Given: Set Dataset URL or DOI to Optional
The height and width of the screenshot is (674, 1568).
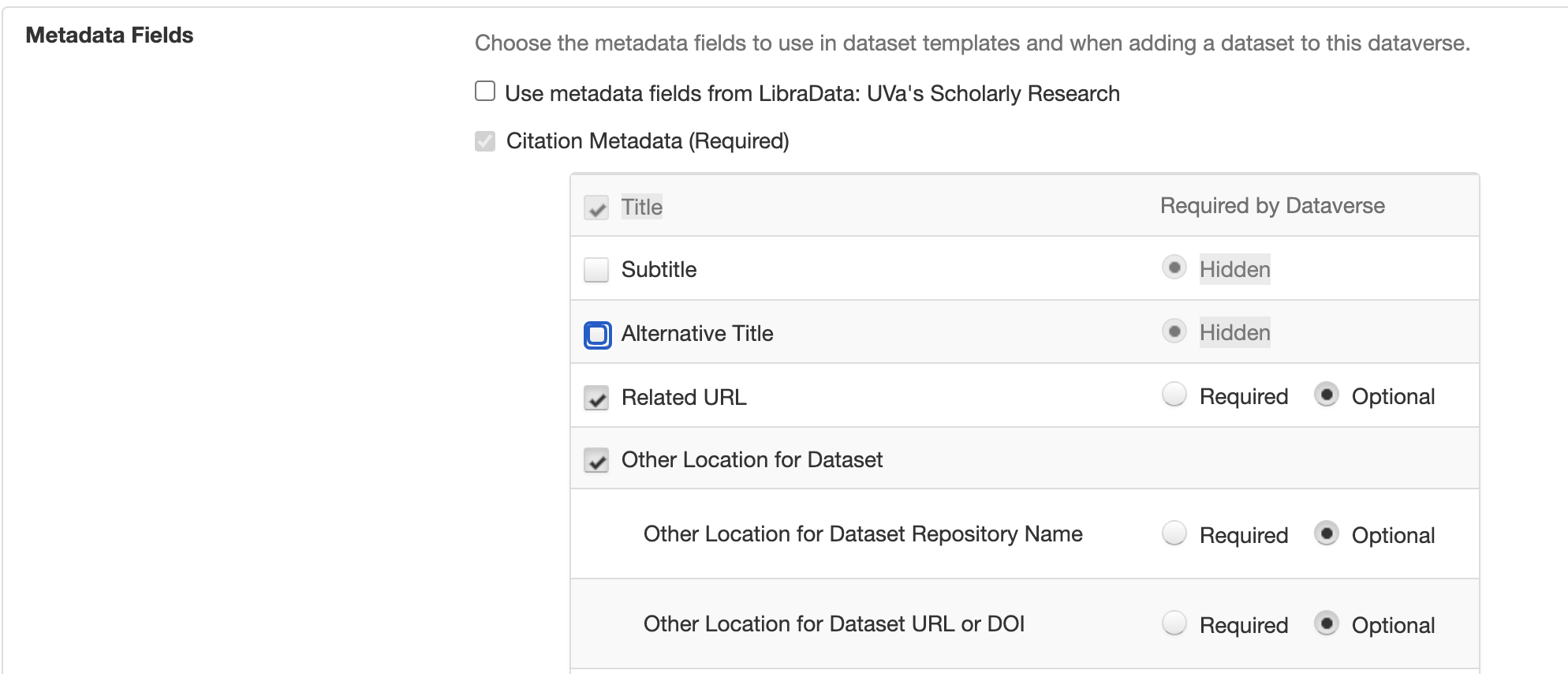Looking at the screenshot, I should click(1327, 623).
